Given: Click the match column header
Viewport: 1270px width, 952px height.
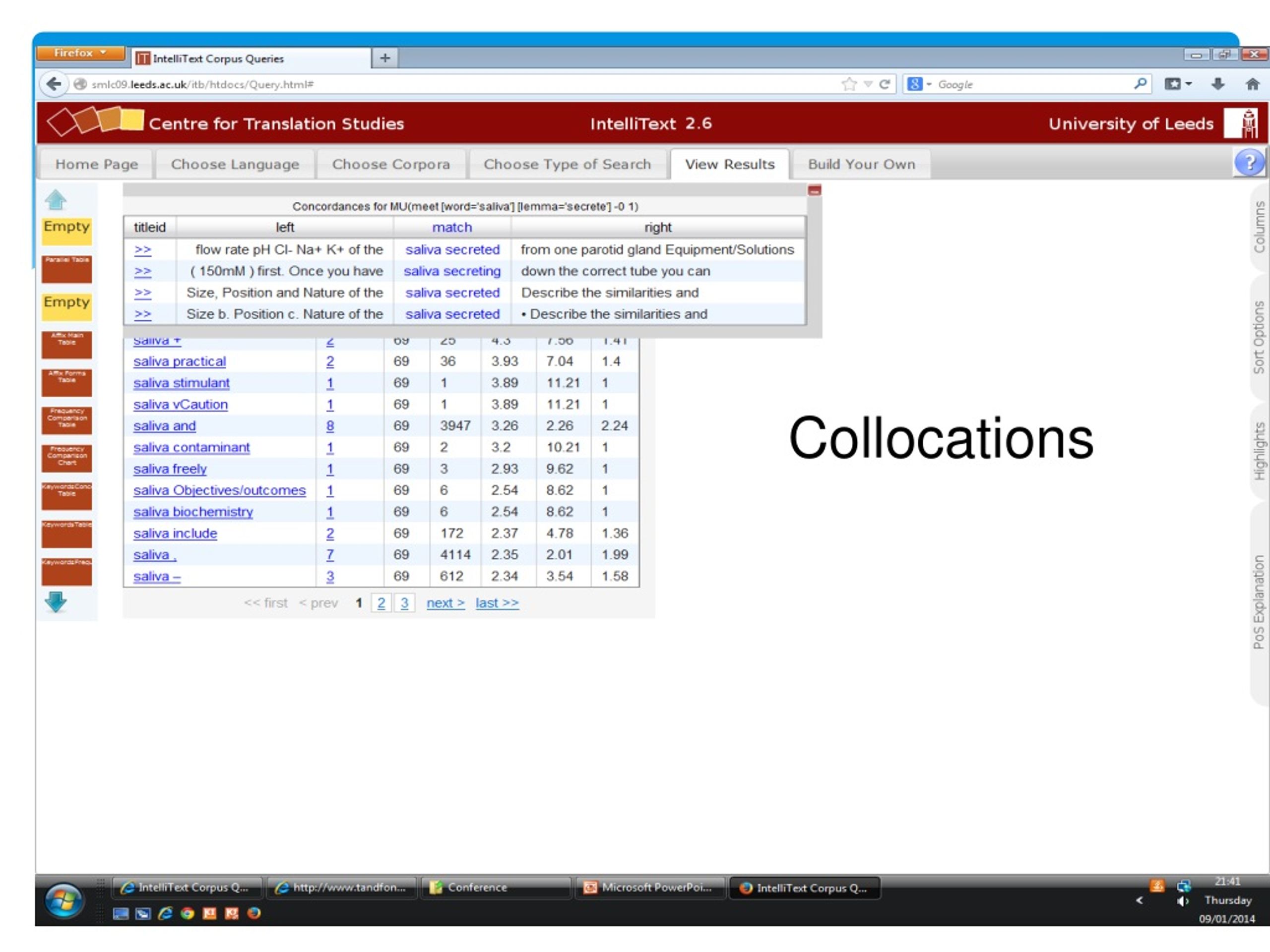Looking at the screenshot, I should click(x=452, y=227).
